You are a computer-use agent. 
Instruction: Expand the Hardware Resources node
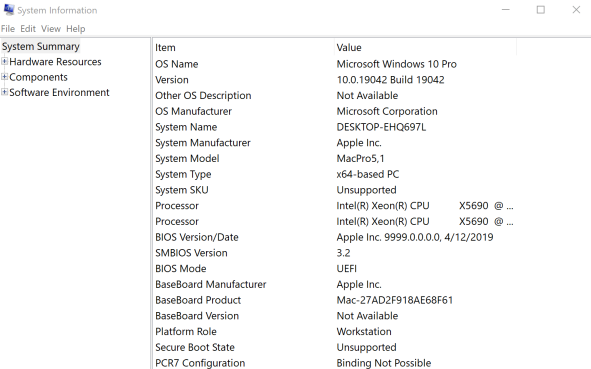tap(5, 61)
